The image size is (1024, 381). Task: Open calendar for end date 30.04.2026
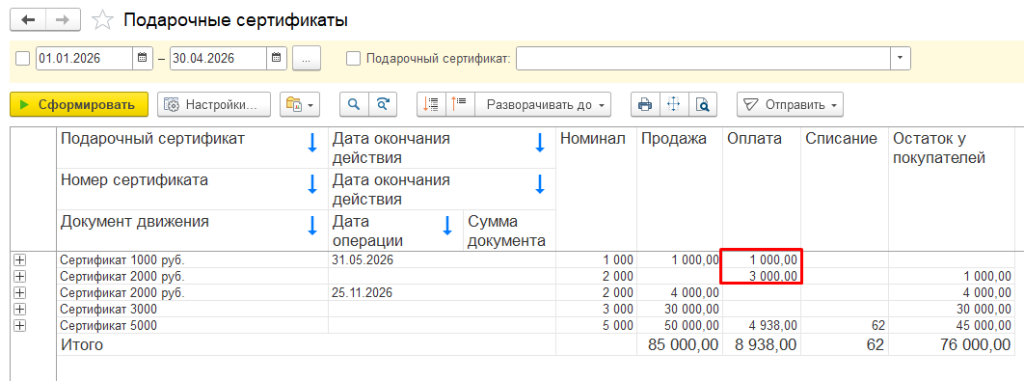click(x=276, y=58)
